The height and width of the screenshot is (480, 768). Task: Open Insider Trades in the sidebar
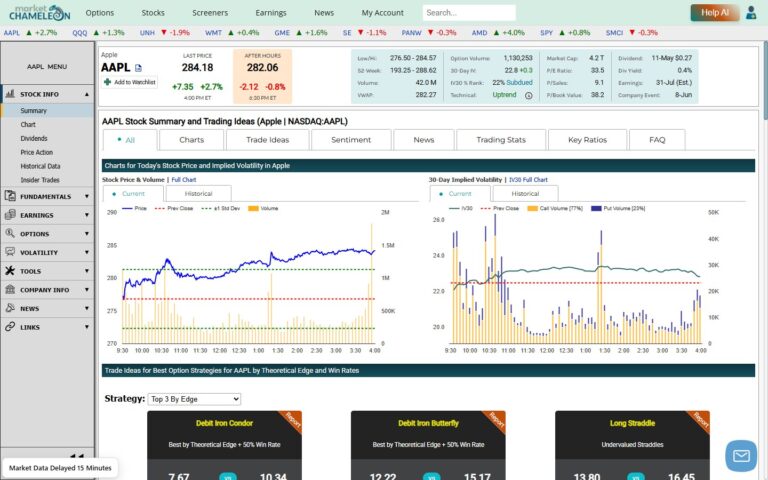pyautogui.click(x=40, y=180)
